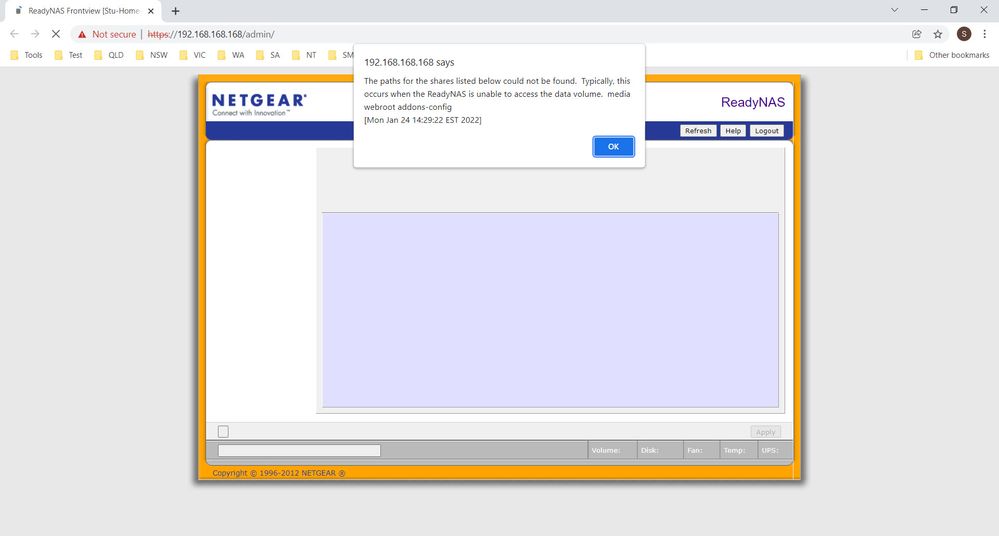Bookmark this page with the star icon
Viewport: 999px width, 536px height.
coord(937,34)
